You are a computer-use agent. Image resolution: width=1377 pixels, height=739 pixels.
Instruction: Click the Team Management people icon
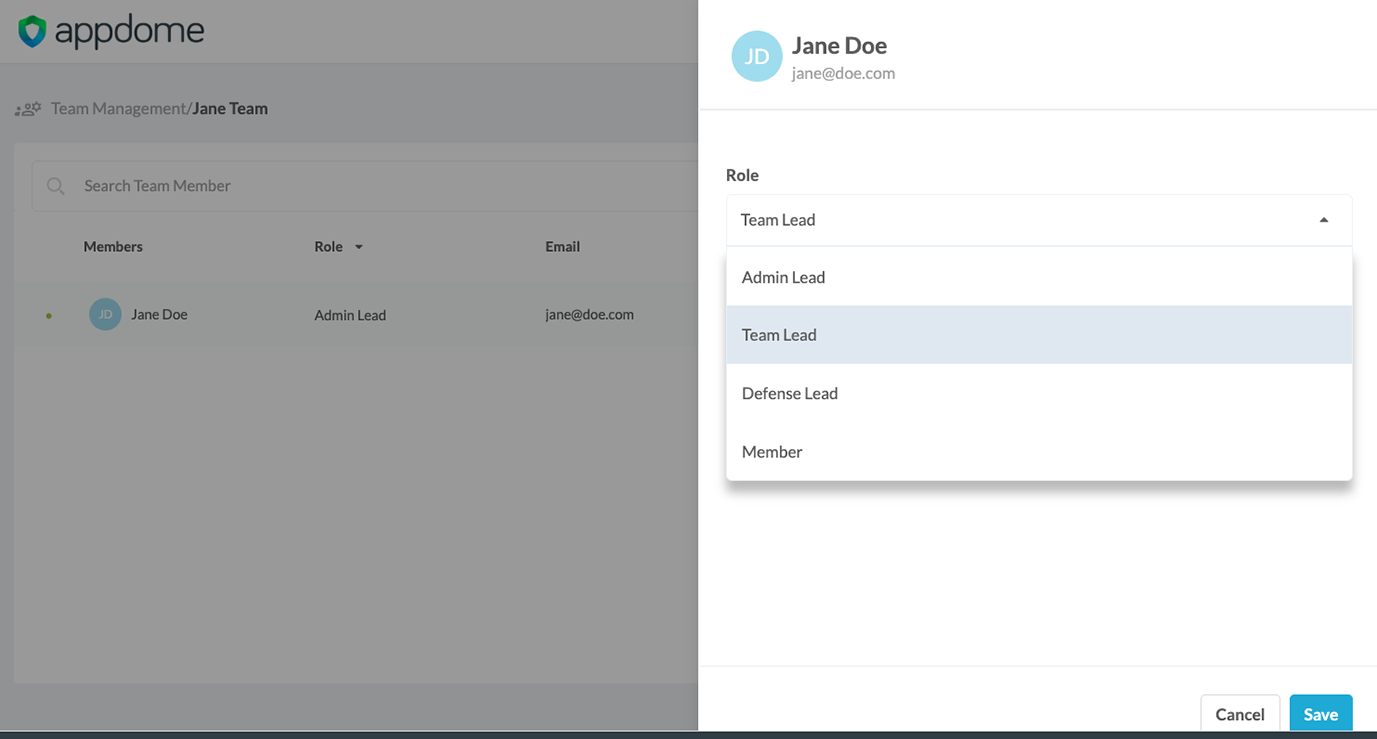[27, 109]
